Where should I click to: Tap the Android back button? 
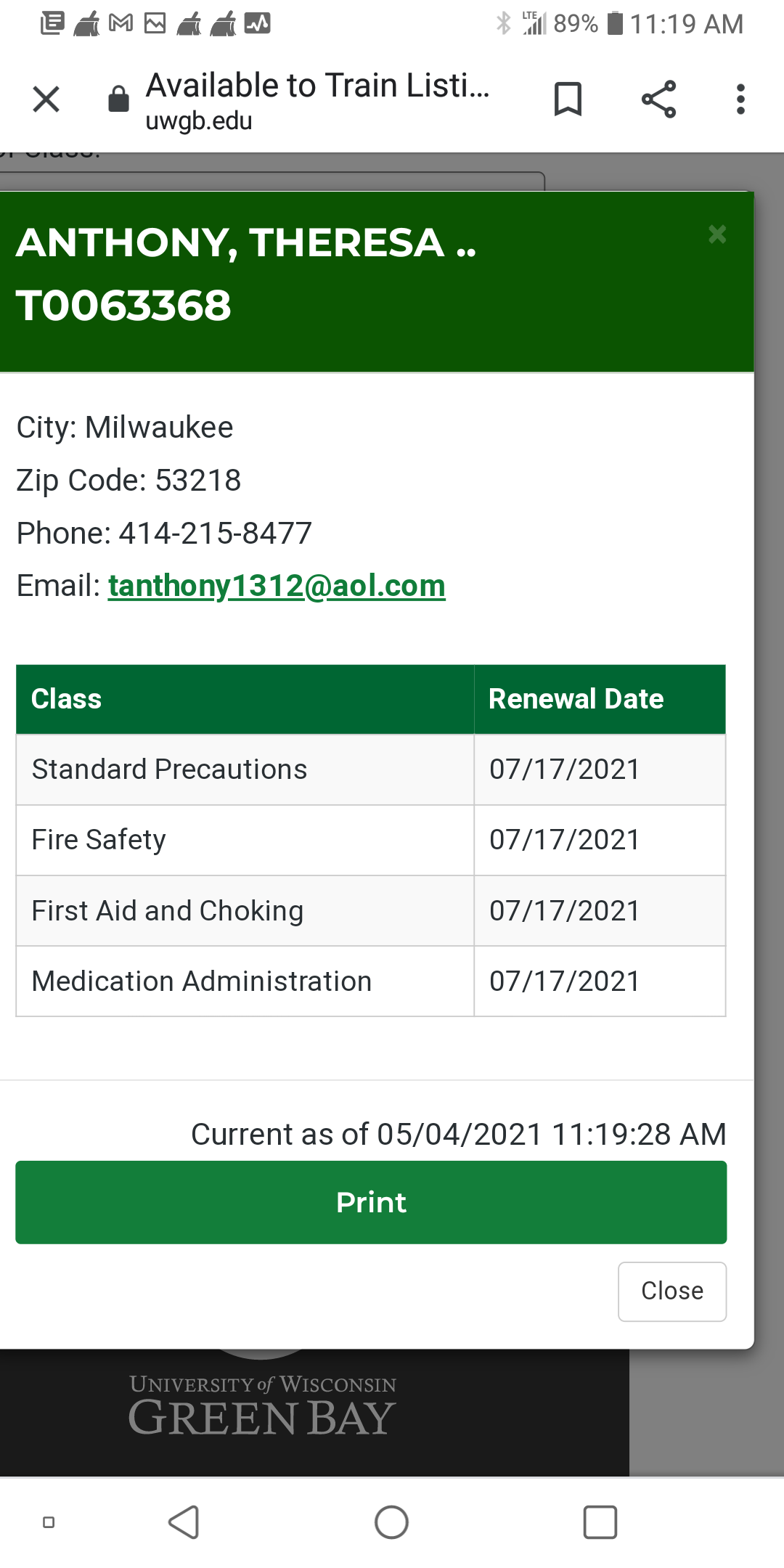click(184, 1522)
